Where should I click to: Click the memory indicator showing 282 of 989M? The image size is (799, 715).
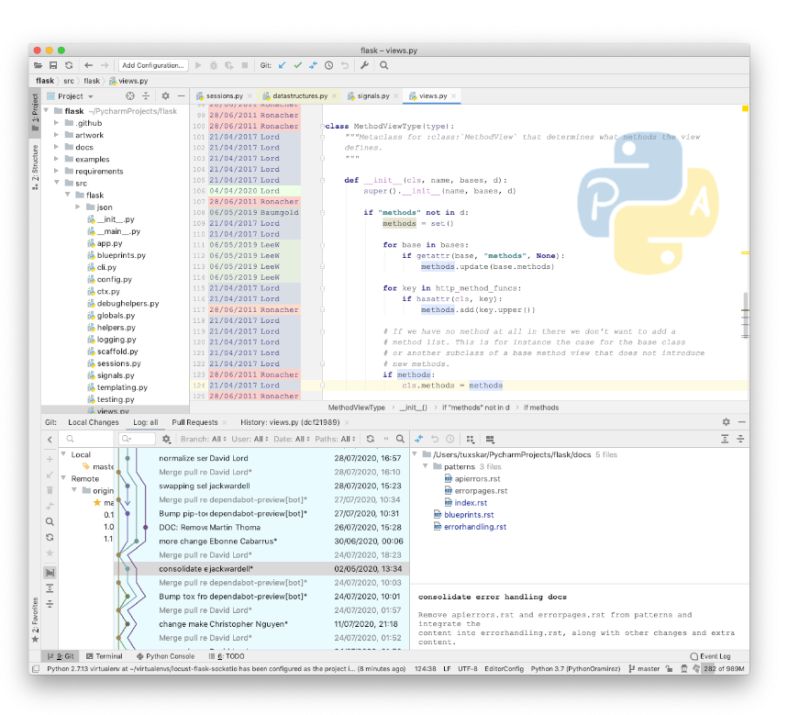(x=724, y=669)
